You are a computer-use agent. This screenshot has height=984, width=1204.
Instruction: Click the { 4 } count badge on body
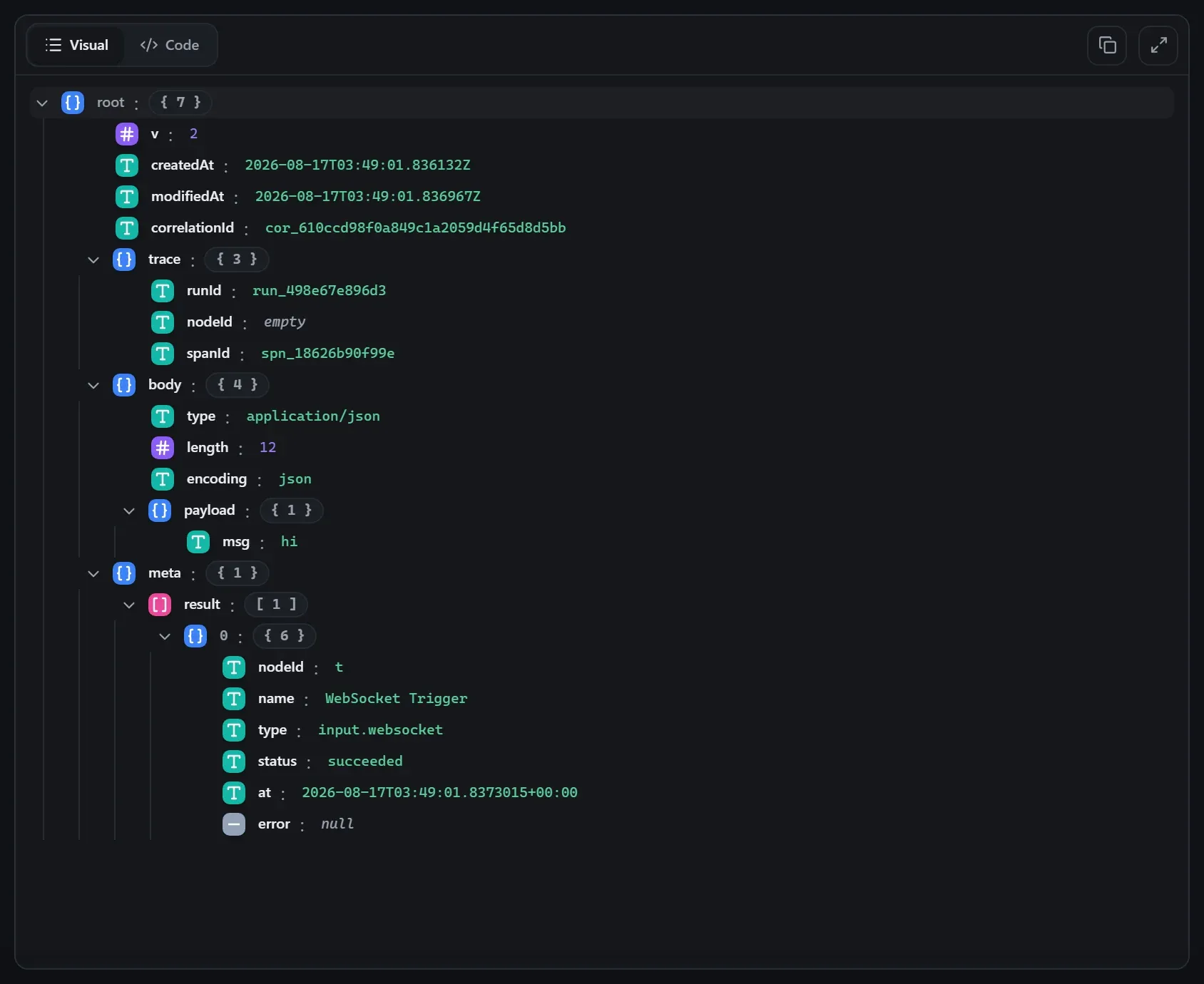[238, 384]
